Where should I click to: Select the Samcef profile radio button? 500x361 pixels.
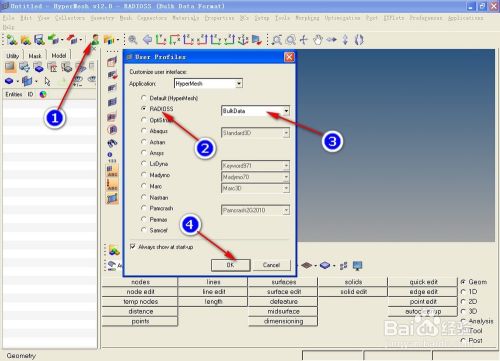pos(144,230)
